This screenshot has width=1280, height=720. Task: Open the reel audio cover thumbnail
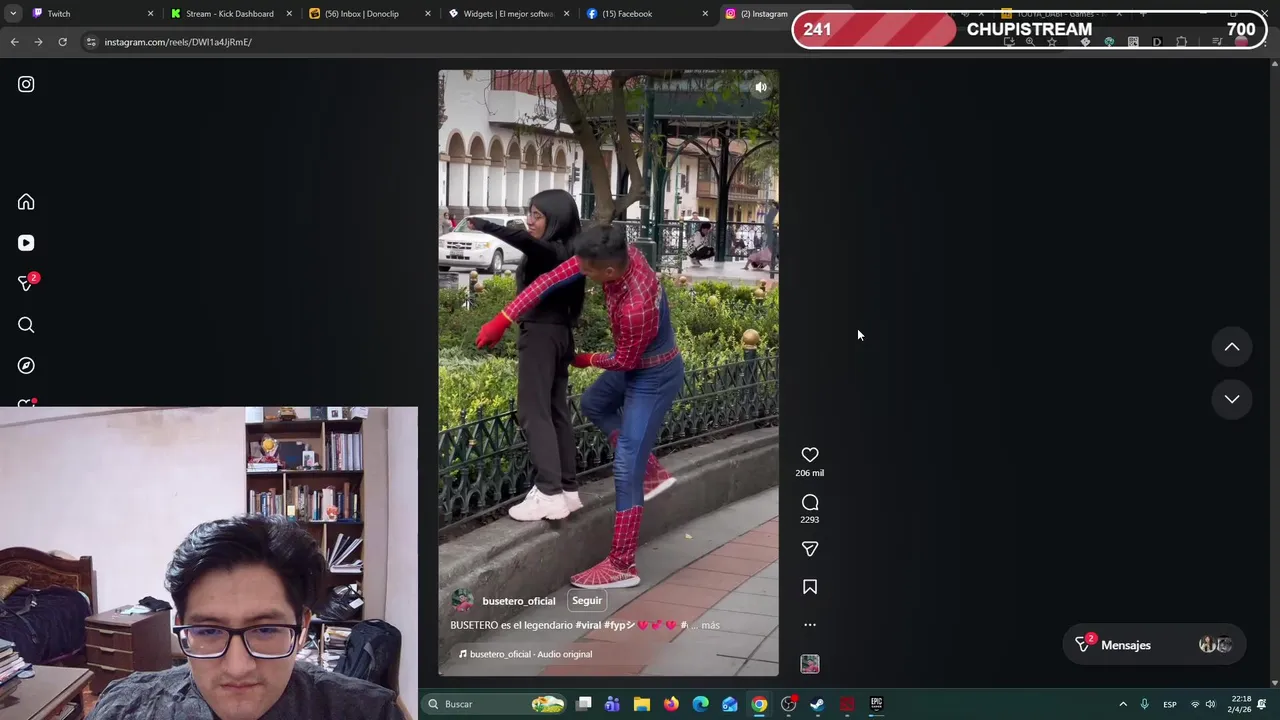tap(810, 664)
